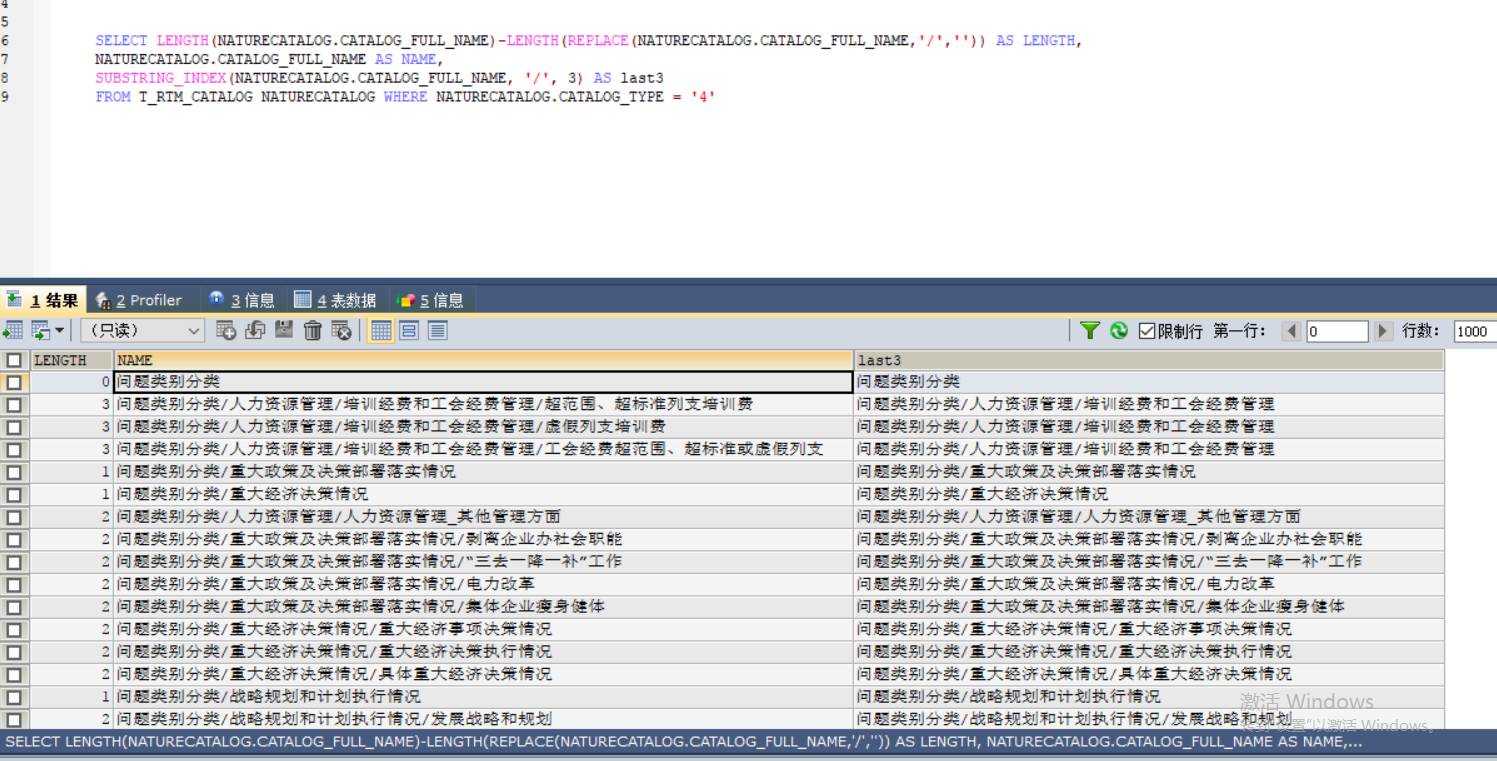Screen dimensions: 1497x761
Task: Click the bottom status bar SQL text
Action: tap(683, 742)
